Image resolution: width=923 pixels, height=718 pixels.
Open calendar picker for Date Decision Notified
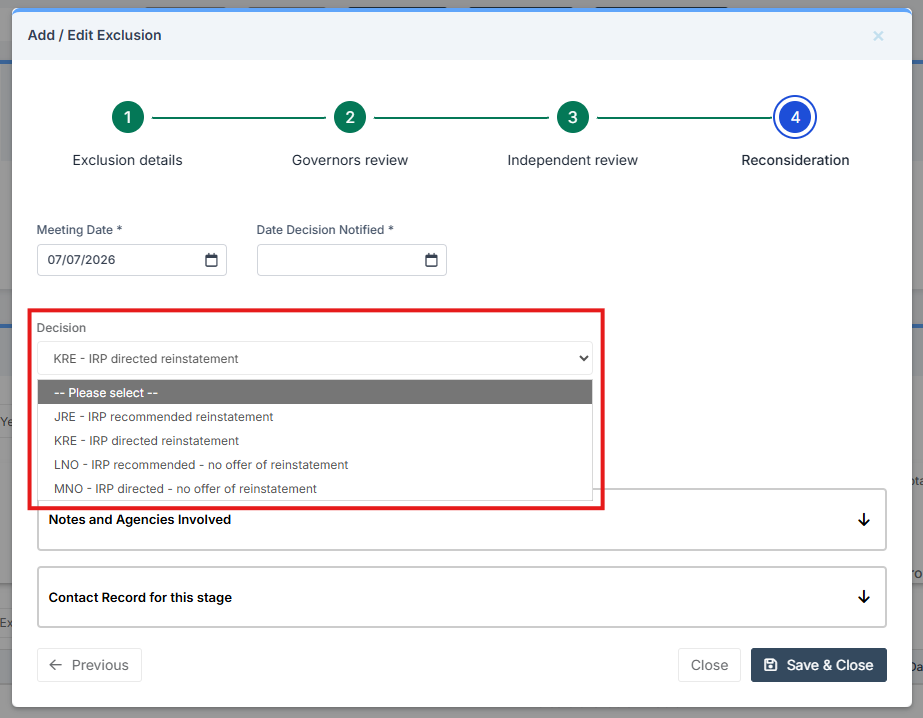[x=431, y=260]
